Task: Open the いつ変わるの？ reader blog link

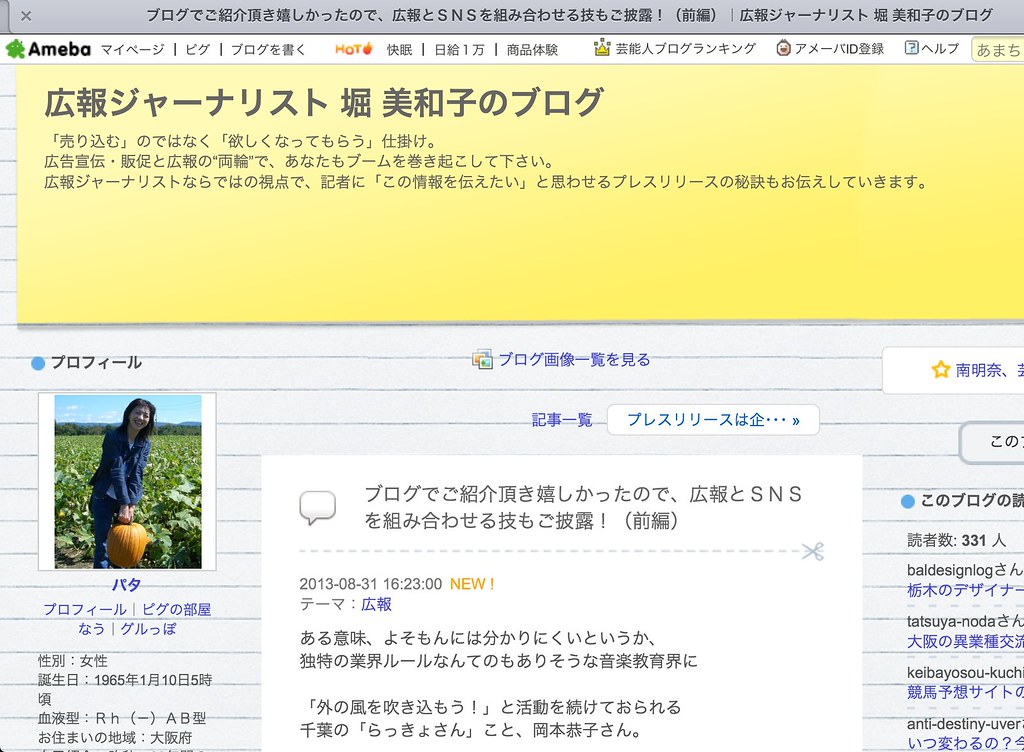Action: (x=965, y=744)
